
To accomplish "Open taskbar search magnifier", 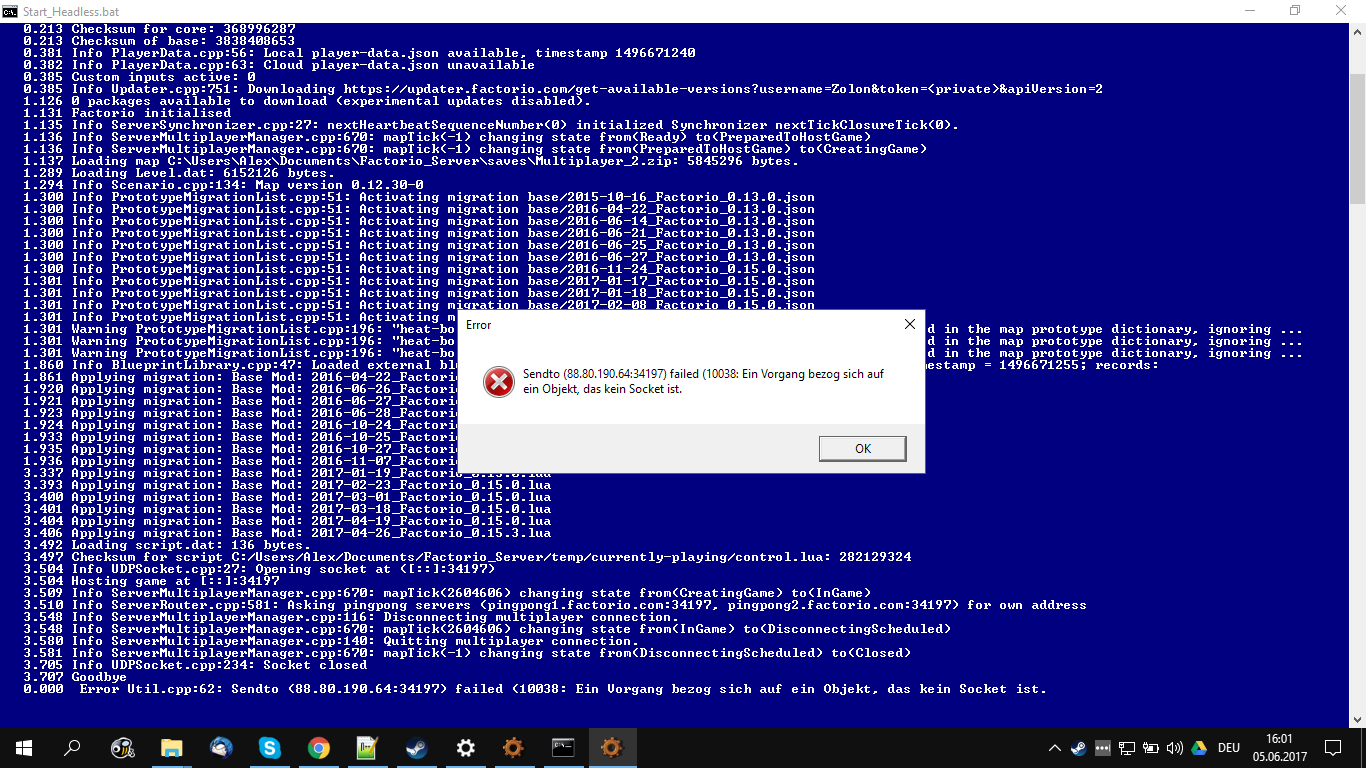I will pos(72,748).
